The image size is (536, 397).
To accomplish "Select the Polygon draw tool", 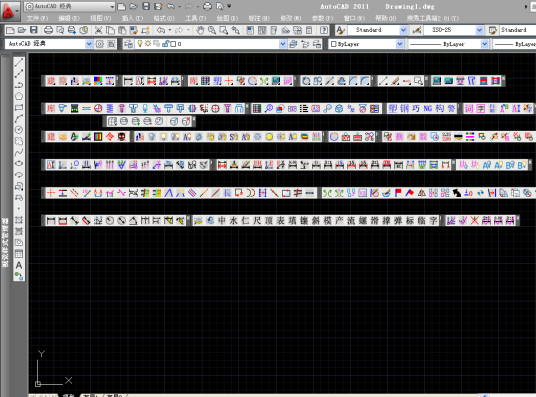I will 19,96.
